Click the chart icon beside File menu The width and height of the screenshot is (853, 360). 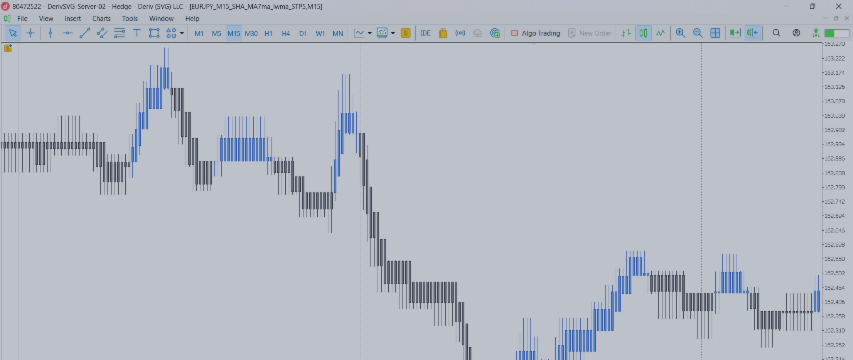click(7, 18)
